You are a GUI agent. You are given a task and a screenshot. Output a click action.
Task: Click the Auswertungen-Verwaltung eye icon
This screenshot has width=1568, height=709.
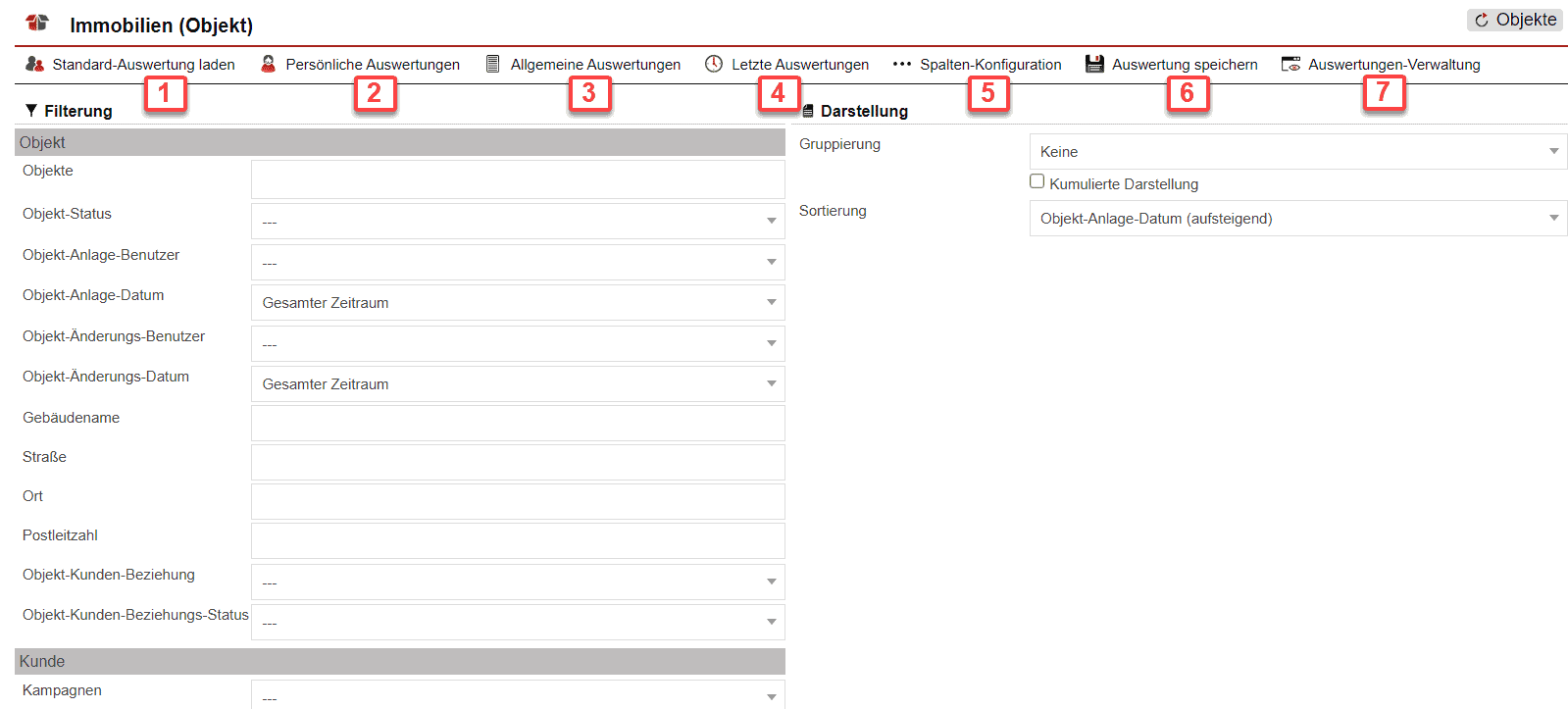click(x=1290, y=64)
